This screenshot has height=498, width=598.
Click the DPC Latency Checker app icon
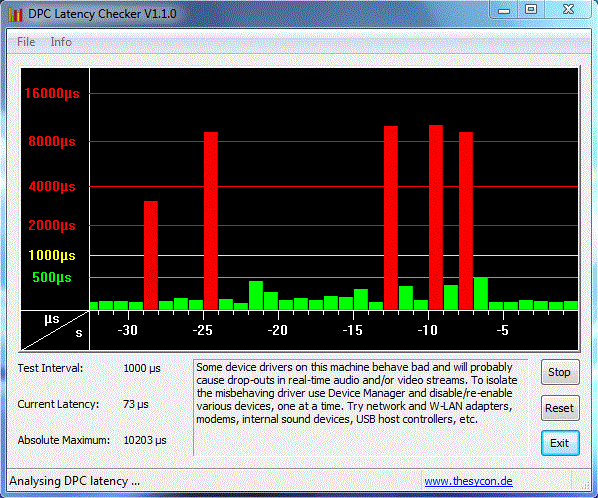pos(15,14)
